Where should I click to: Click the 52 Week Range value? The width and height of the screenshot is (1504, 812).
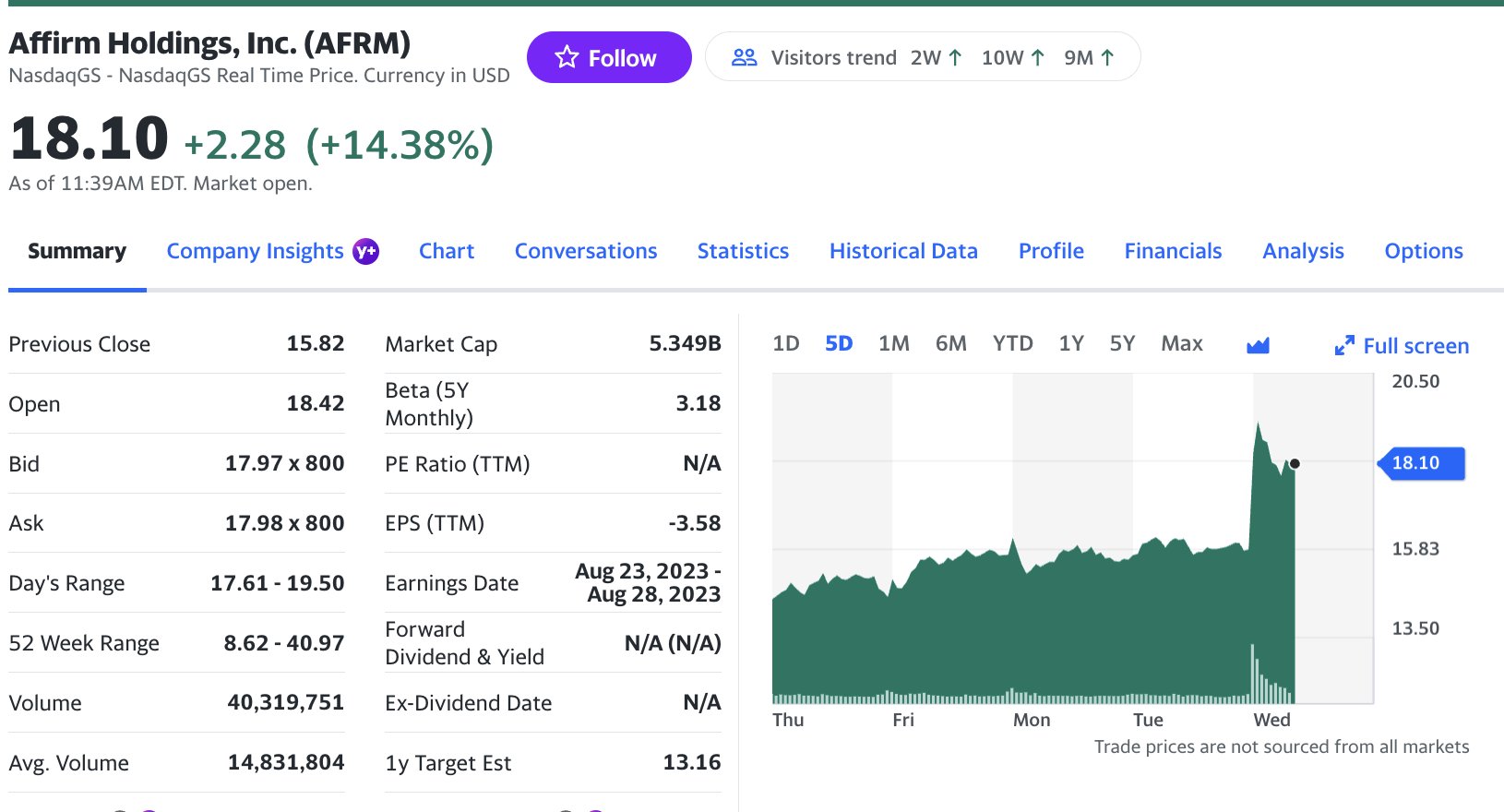click(283, 643)
